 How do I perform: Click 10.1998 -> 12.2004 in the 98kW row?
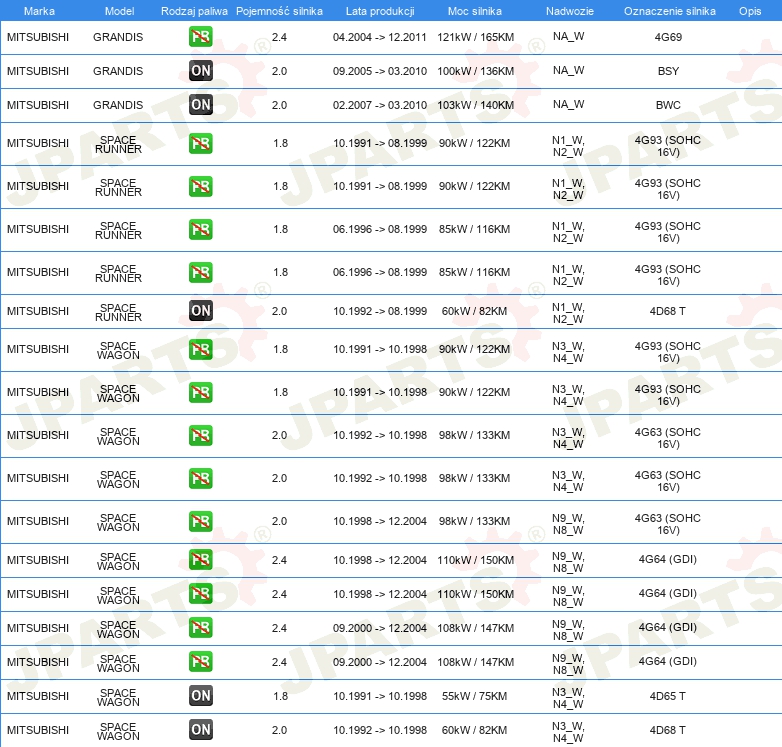380,521
